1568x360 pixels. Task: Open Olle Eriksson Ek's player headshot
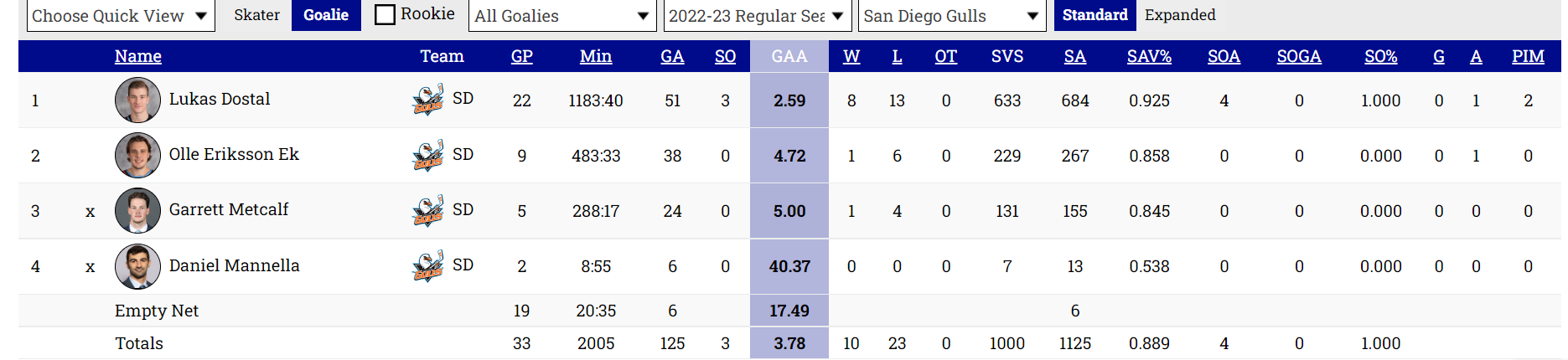(x=137, y=155)
